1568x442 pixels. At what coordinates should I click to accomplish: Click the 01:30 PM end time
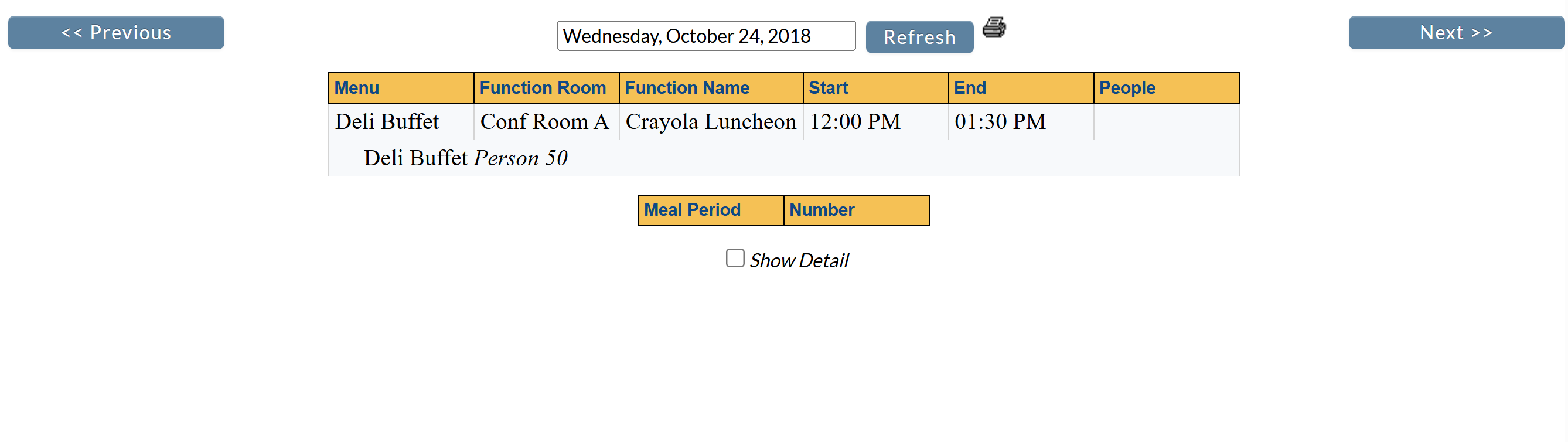click(x=1000, y=122)
